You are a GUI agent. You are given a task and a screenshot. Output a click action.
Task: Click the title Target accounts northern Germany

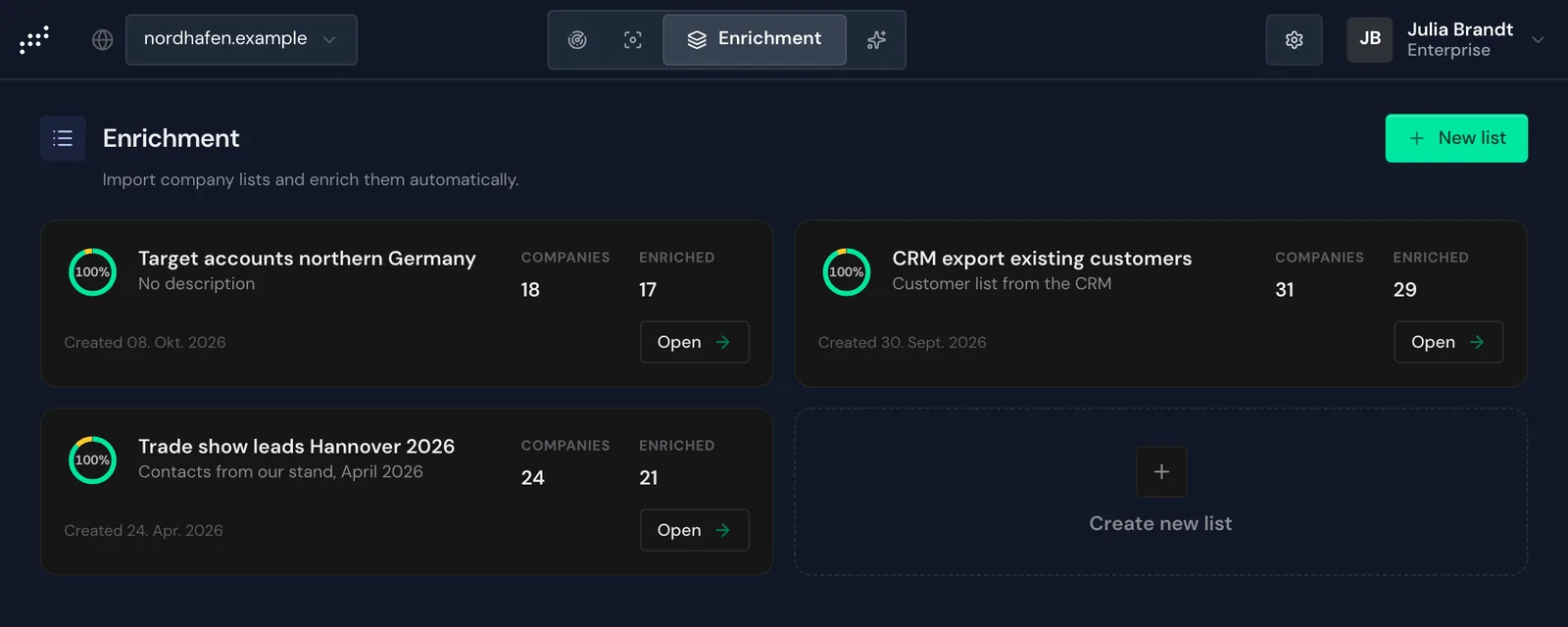307,259
